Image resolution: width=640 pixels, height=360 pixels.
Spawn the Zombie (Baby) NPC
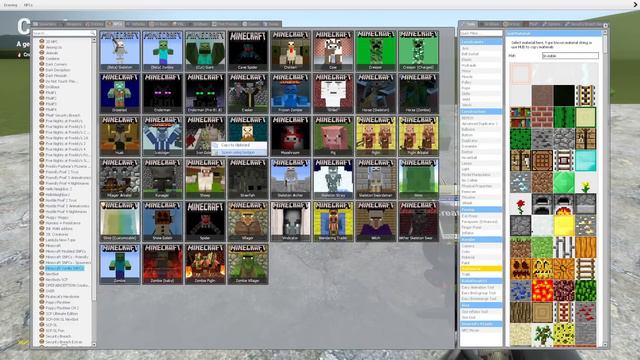coord(162,264)
